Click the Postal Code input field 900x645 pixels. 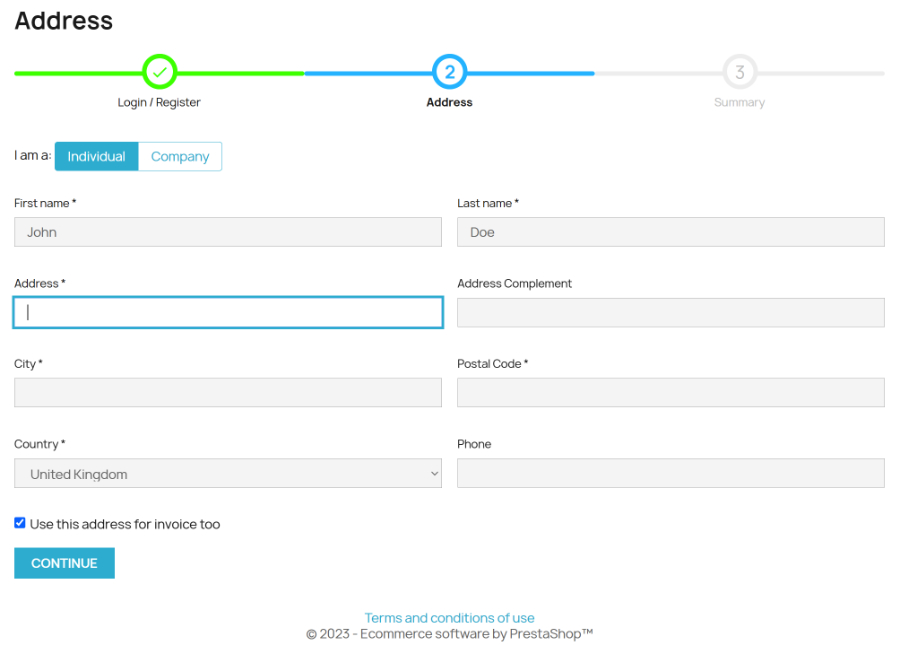point(670,393)
